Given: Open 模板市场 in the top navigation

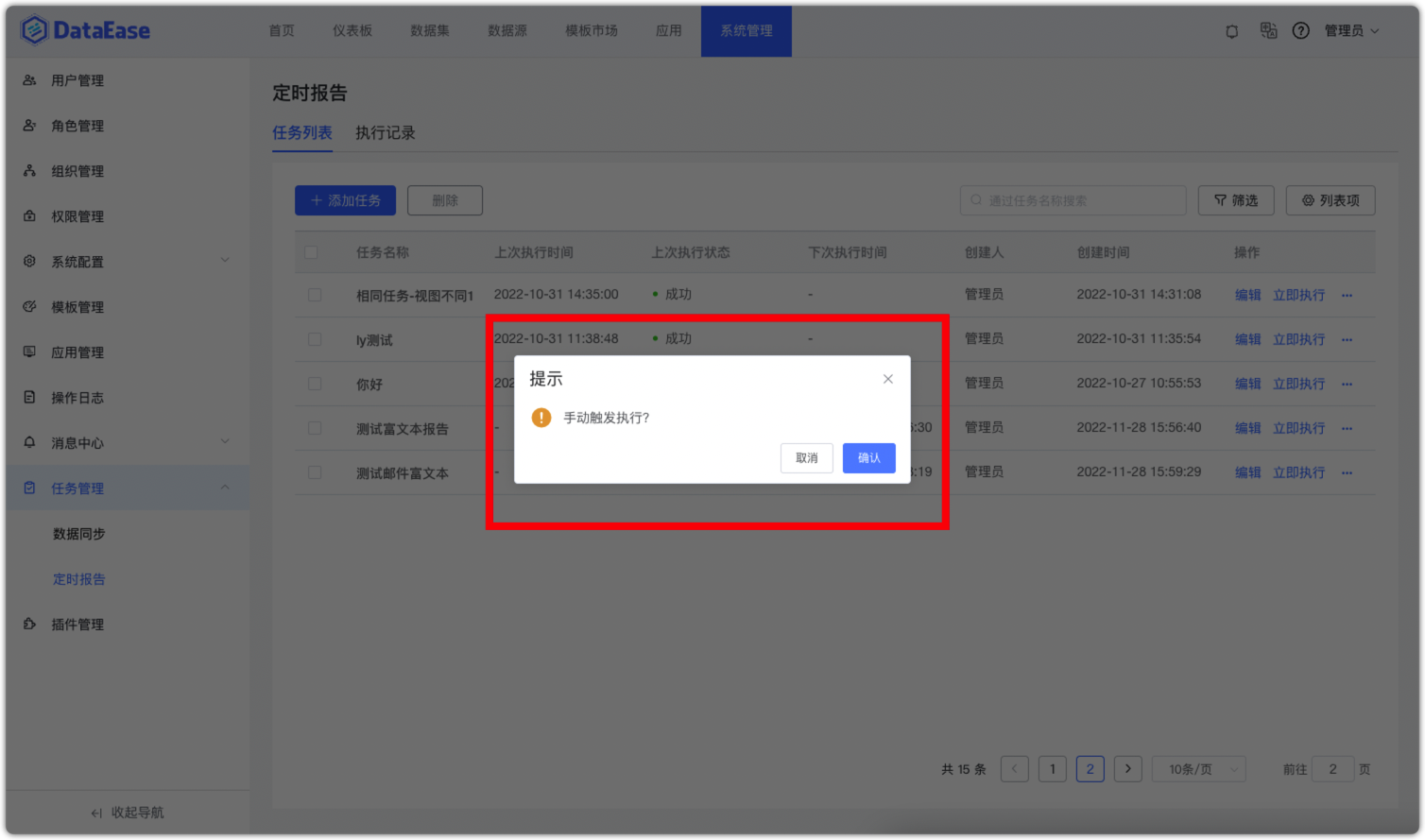Looking at the screenshot, I should tap(591, 30).
